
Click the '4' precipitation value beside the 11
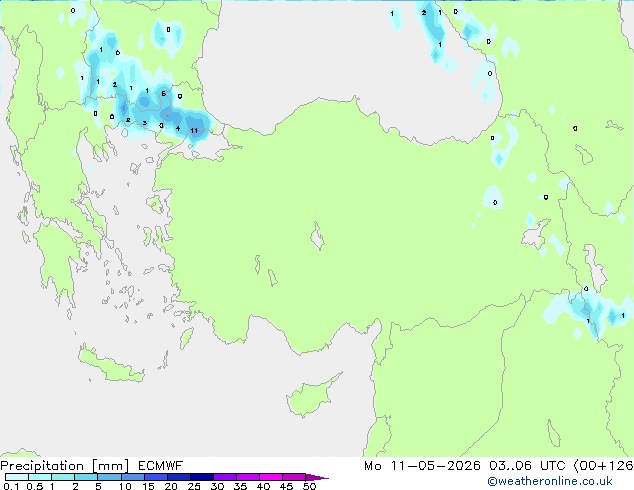coord(178,129)
